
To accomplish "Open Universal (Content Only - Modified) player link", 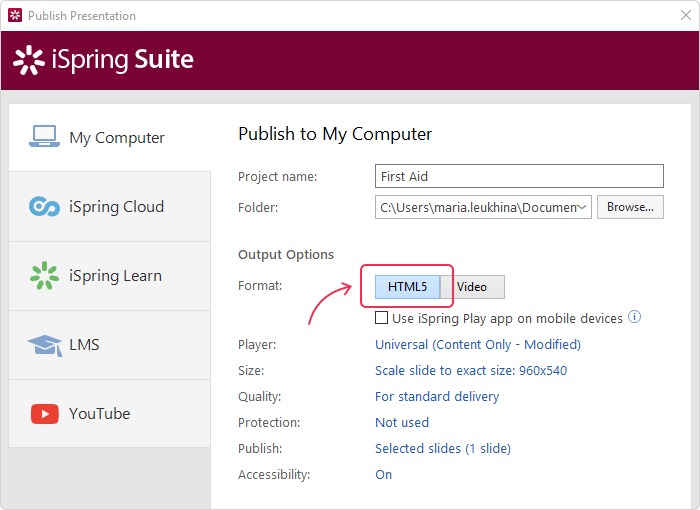I will (x=478, y=344).
